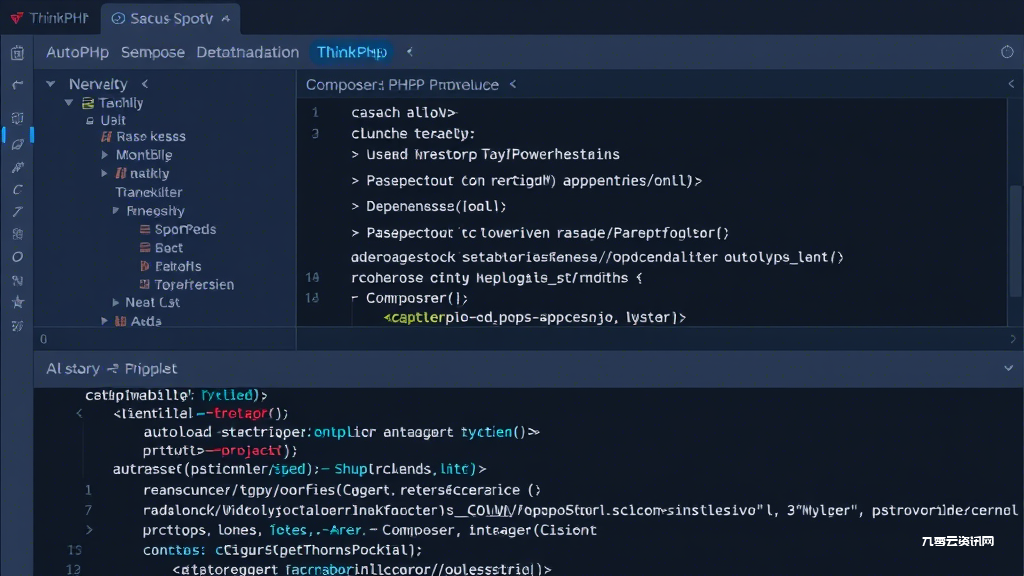Expand the Usend hrestorp line
The image size is (1024, 576).
tap(355, 155)
